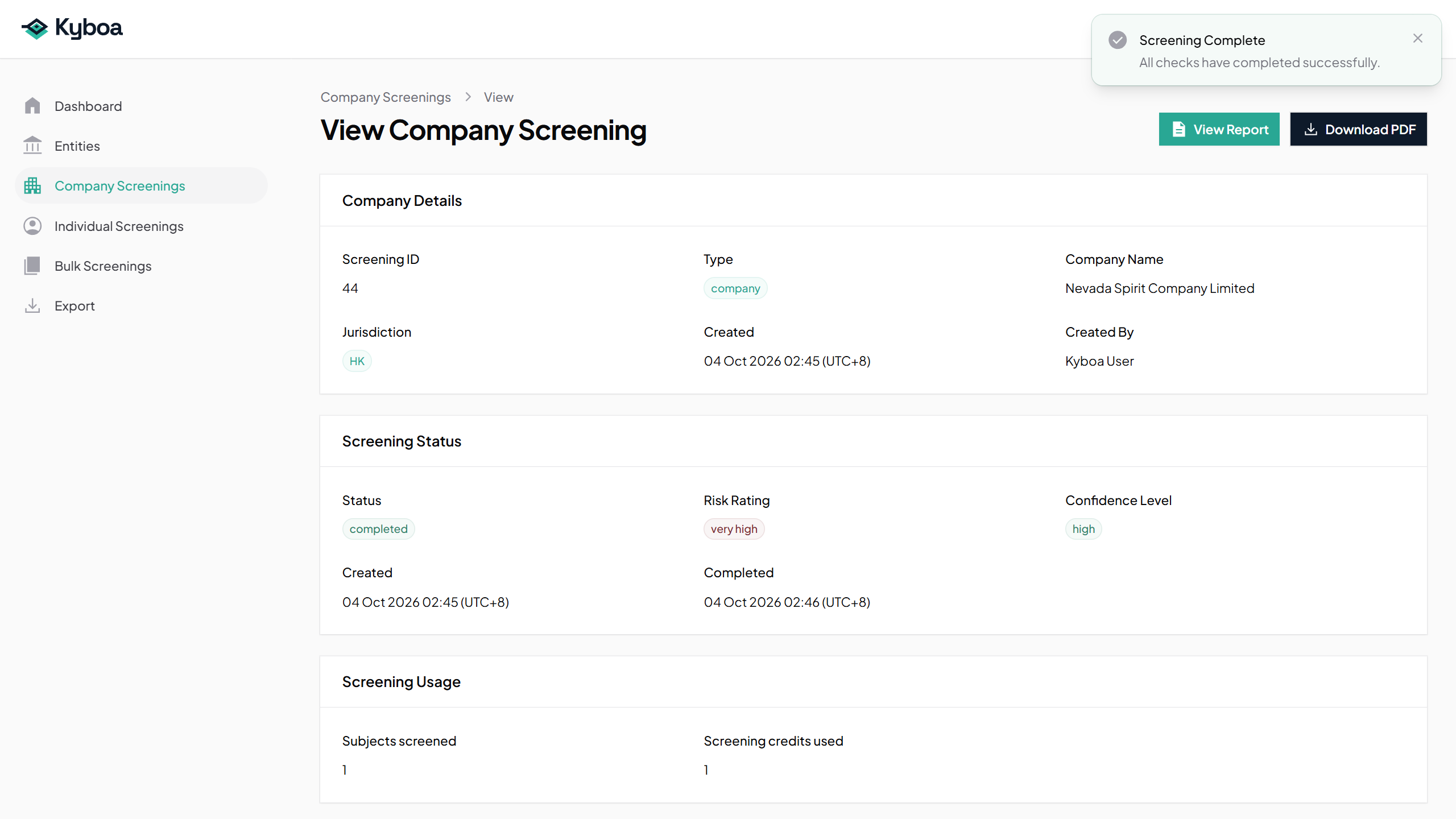Click the Kyboa User creator value
This screenshot has width=1456, height=819.
[1099, 361]
